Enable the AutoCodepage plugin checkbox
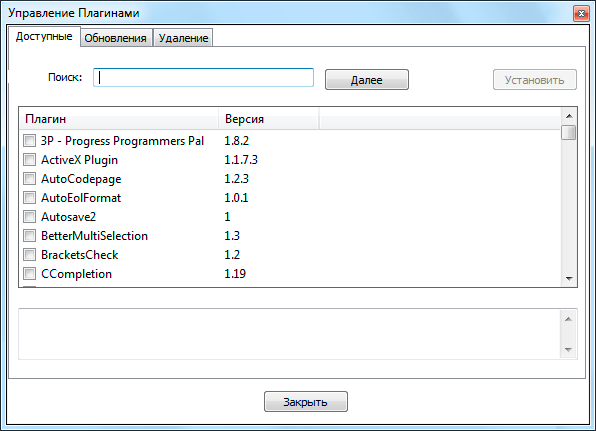This screenshot has width=596, height=431. pos(29,179)
